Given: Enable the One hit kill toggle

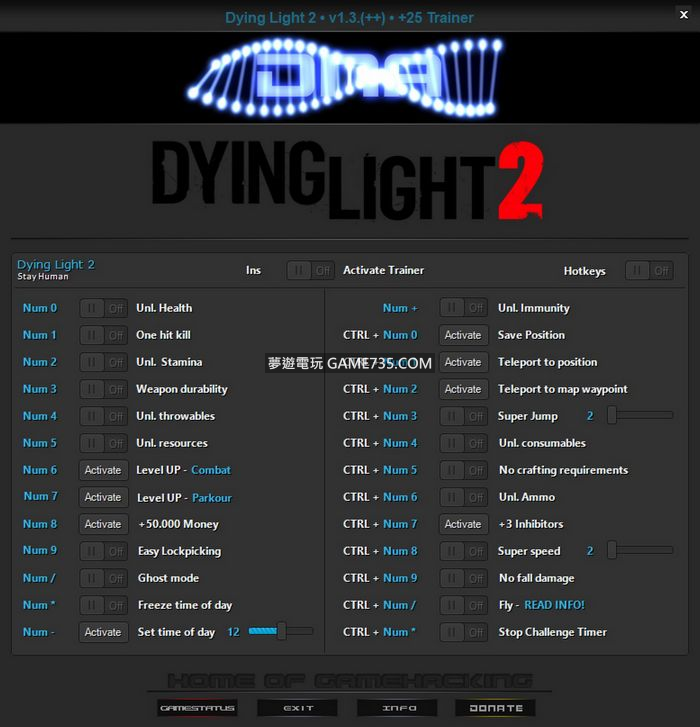Looking at the screenshot, I should [103, 335].
